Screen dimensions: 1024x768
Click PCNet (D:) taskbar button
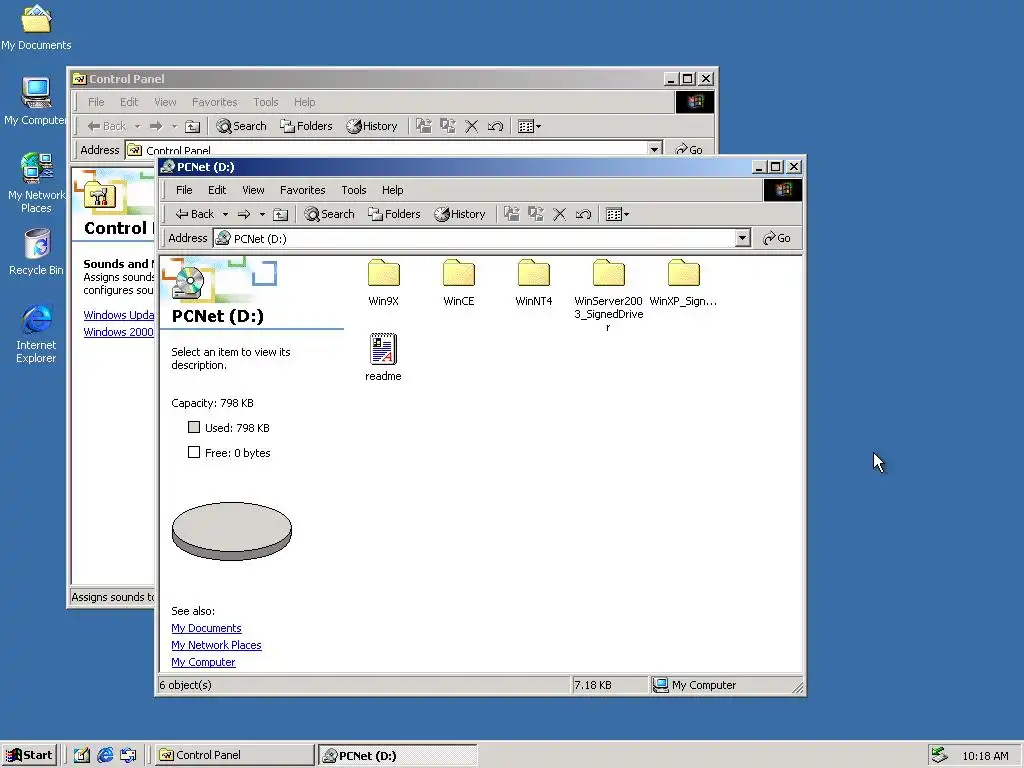pos(398,756)
